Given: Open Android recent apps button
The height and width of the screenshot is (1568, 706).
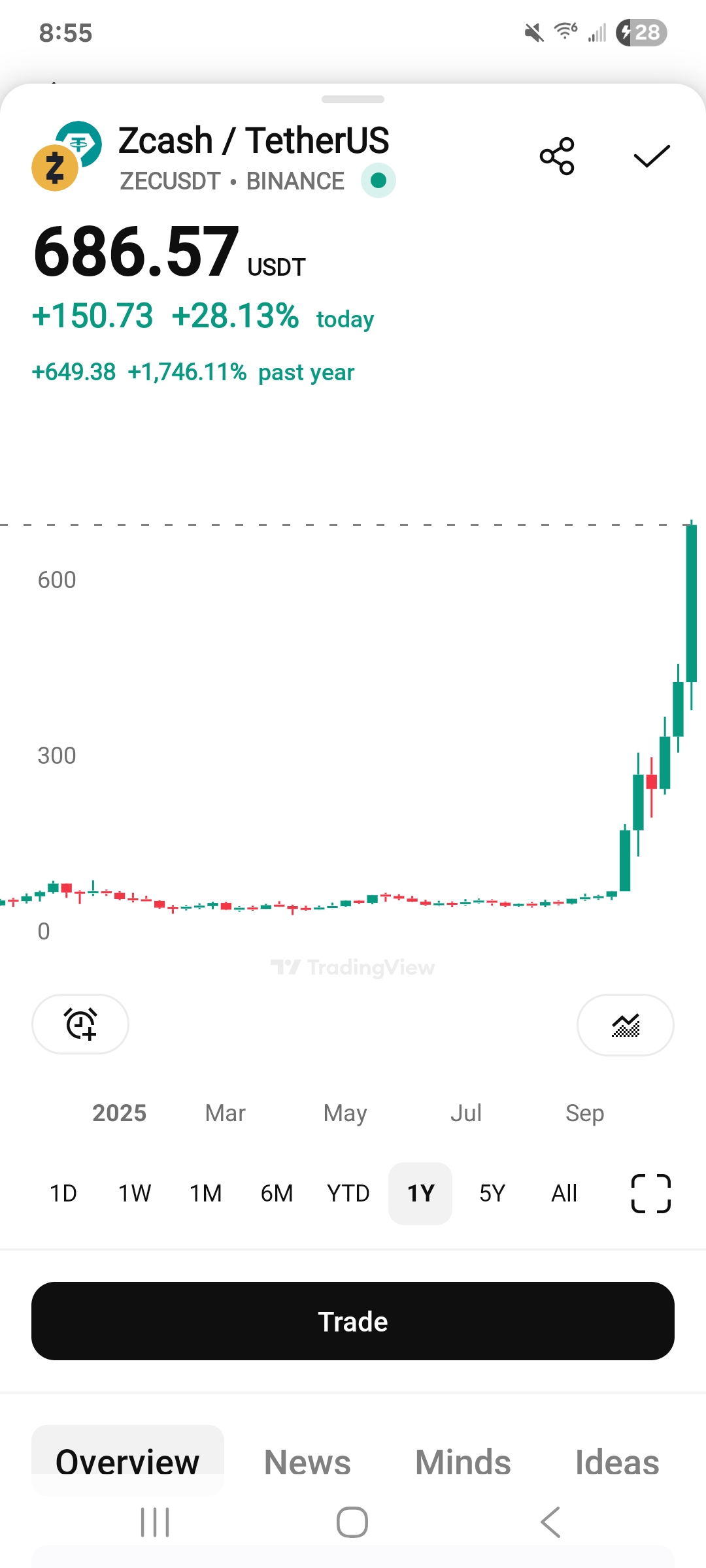Looking at the screenshot, I should pos(155,1522).
